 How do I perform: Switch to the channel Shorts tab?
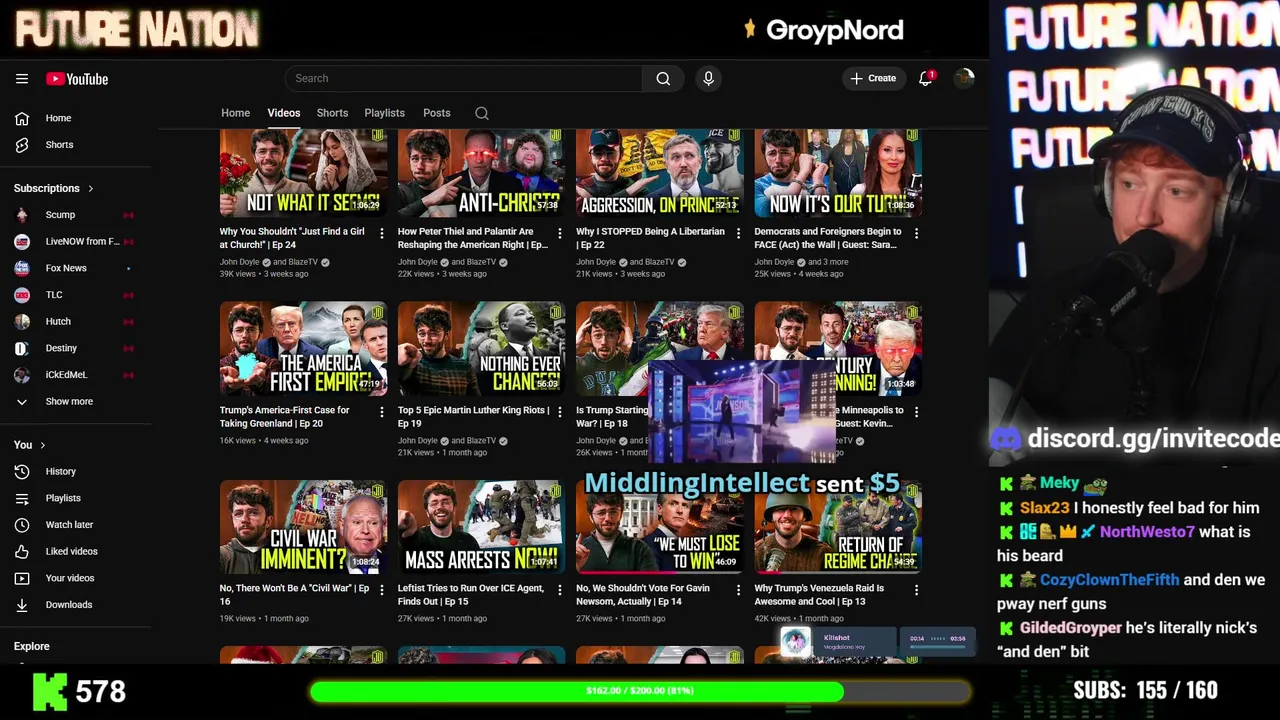click(x=332, y=113)
